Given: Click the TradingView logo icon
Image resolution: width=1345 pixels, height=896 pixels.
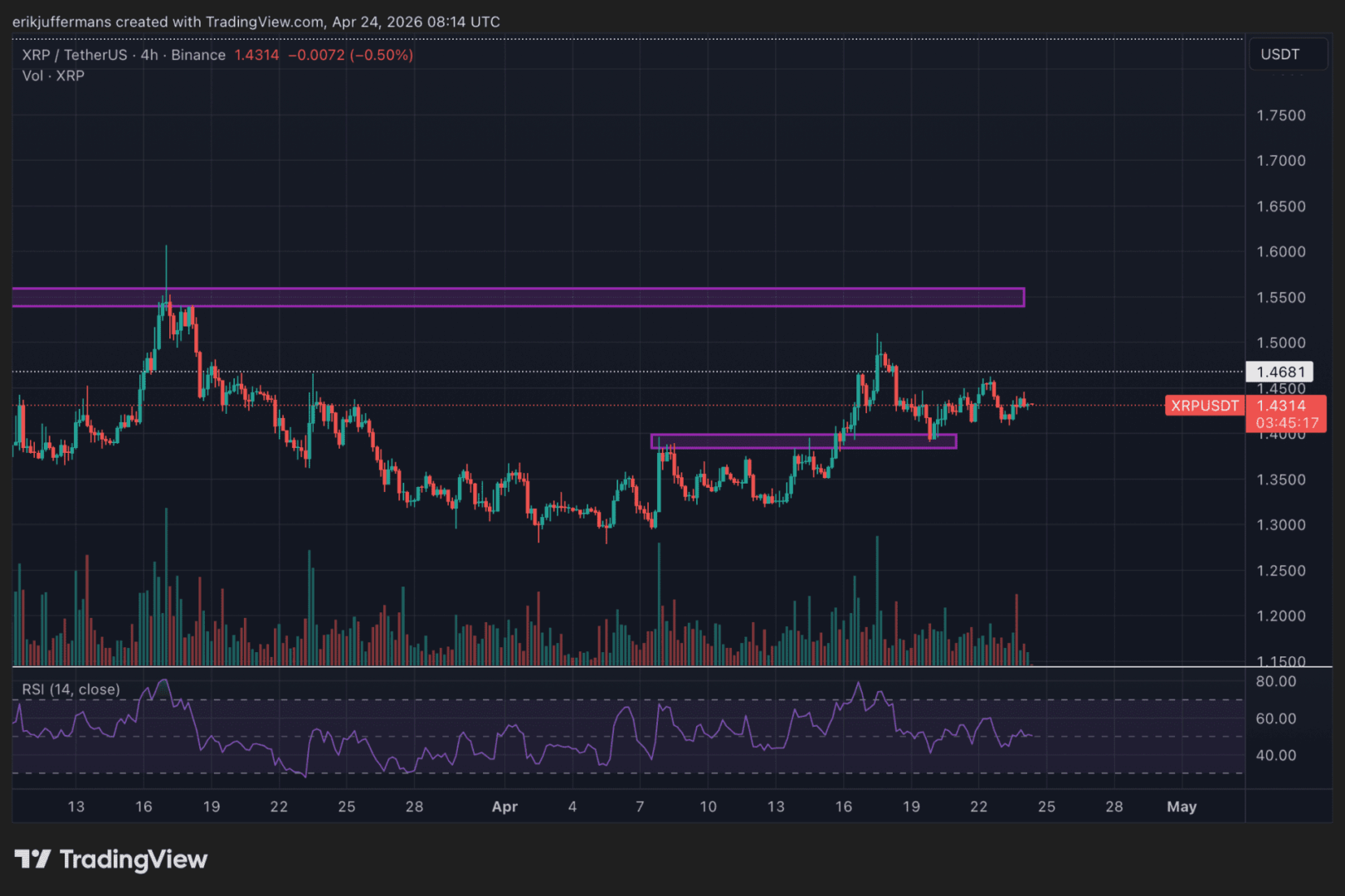Looking at the screenshot, I should [31, 859].
